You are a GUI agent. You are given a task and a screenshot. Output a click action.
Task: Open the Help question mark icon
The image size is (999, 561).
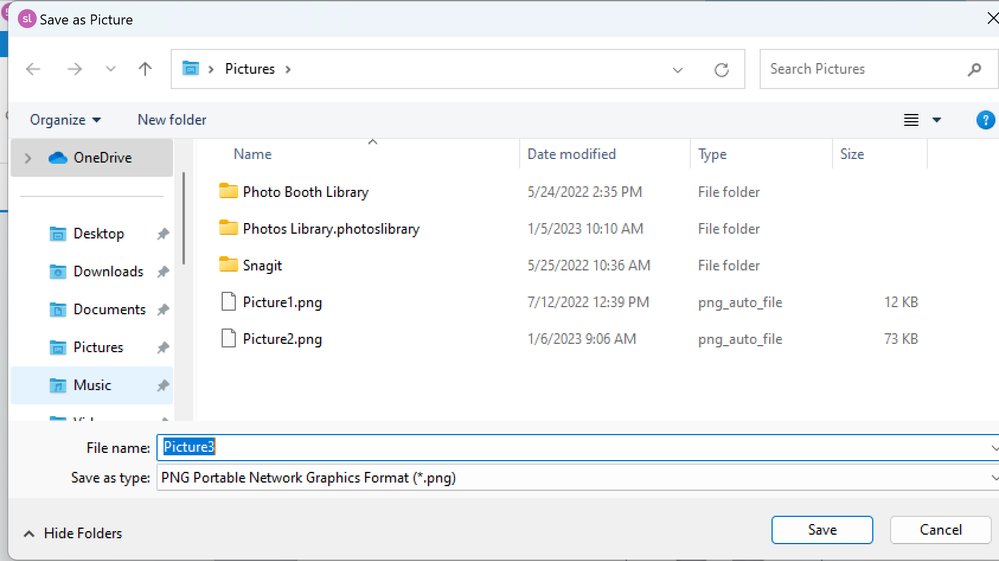985,120
